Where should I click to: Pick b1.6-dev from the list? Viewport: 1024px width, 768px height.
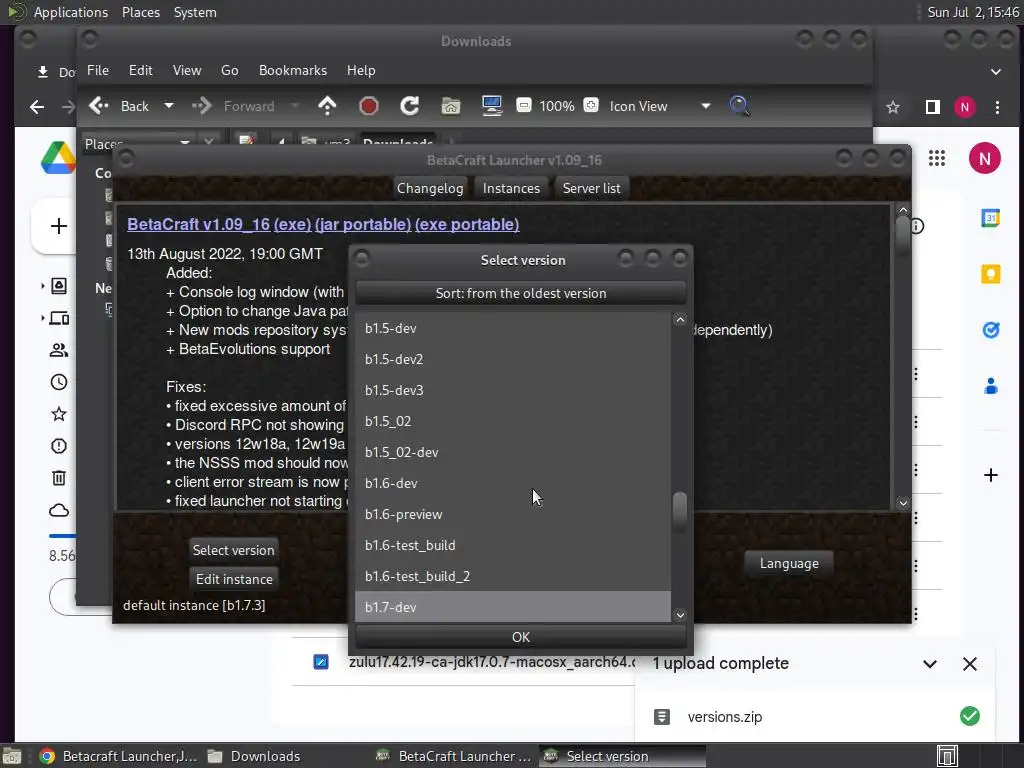(x=513, y=483)
